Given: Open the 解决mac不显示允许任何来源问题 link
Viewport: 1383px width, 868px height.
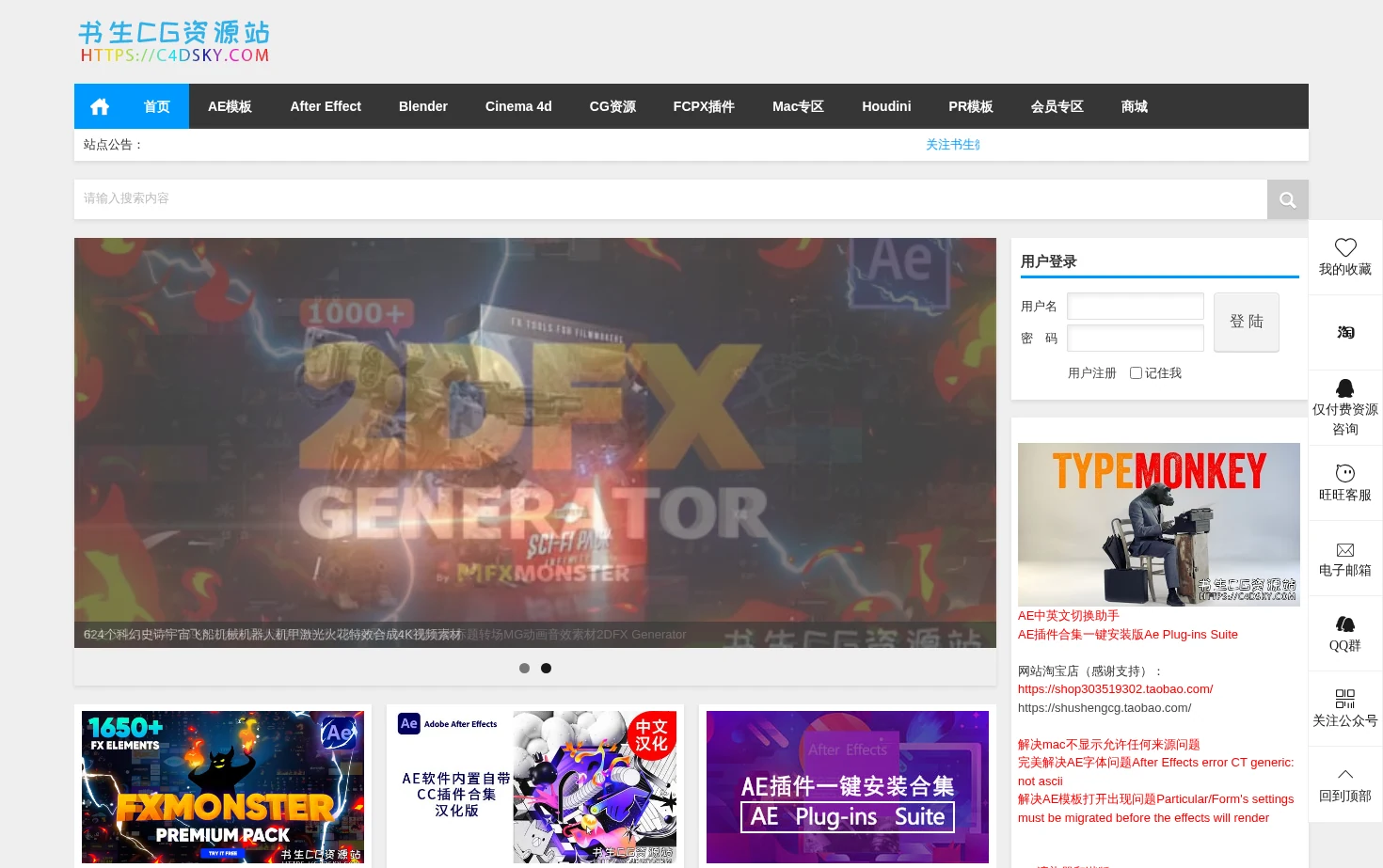Looking at the screenshot, I should click(x=1108, y=745).
